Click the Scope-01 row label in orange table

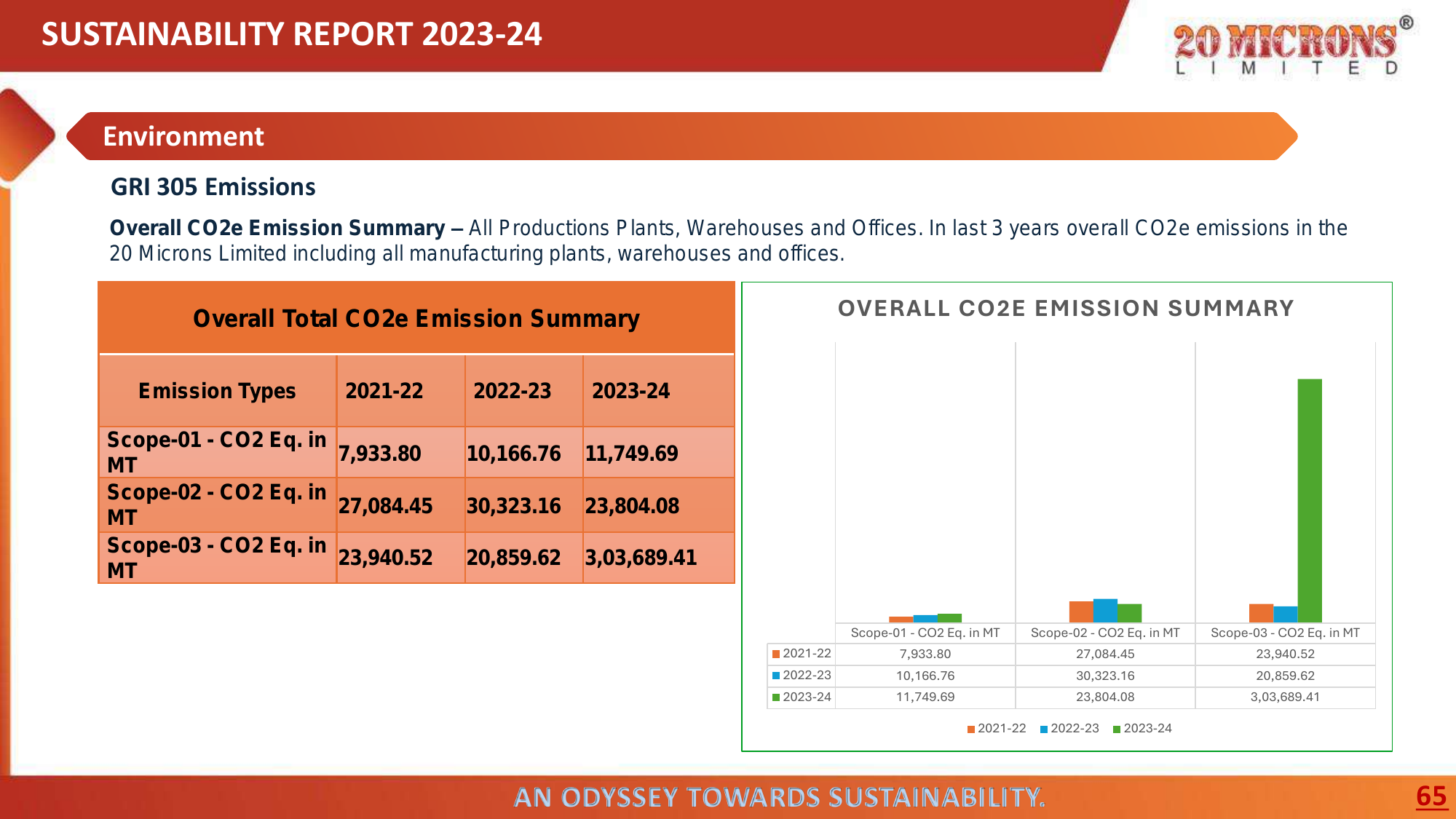(217, 452)
